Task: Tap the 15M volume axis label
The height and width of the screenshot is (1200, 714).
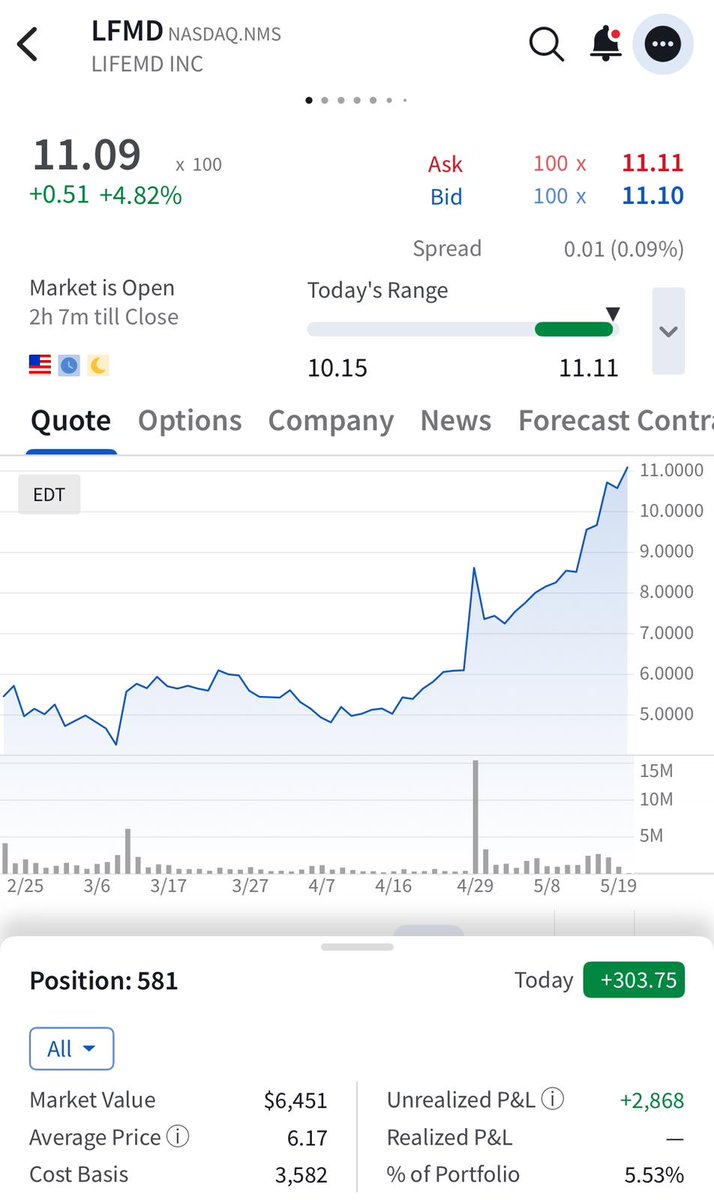Action: pos(656,770)
